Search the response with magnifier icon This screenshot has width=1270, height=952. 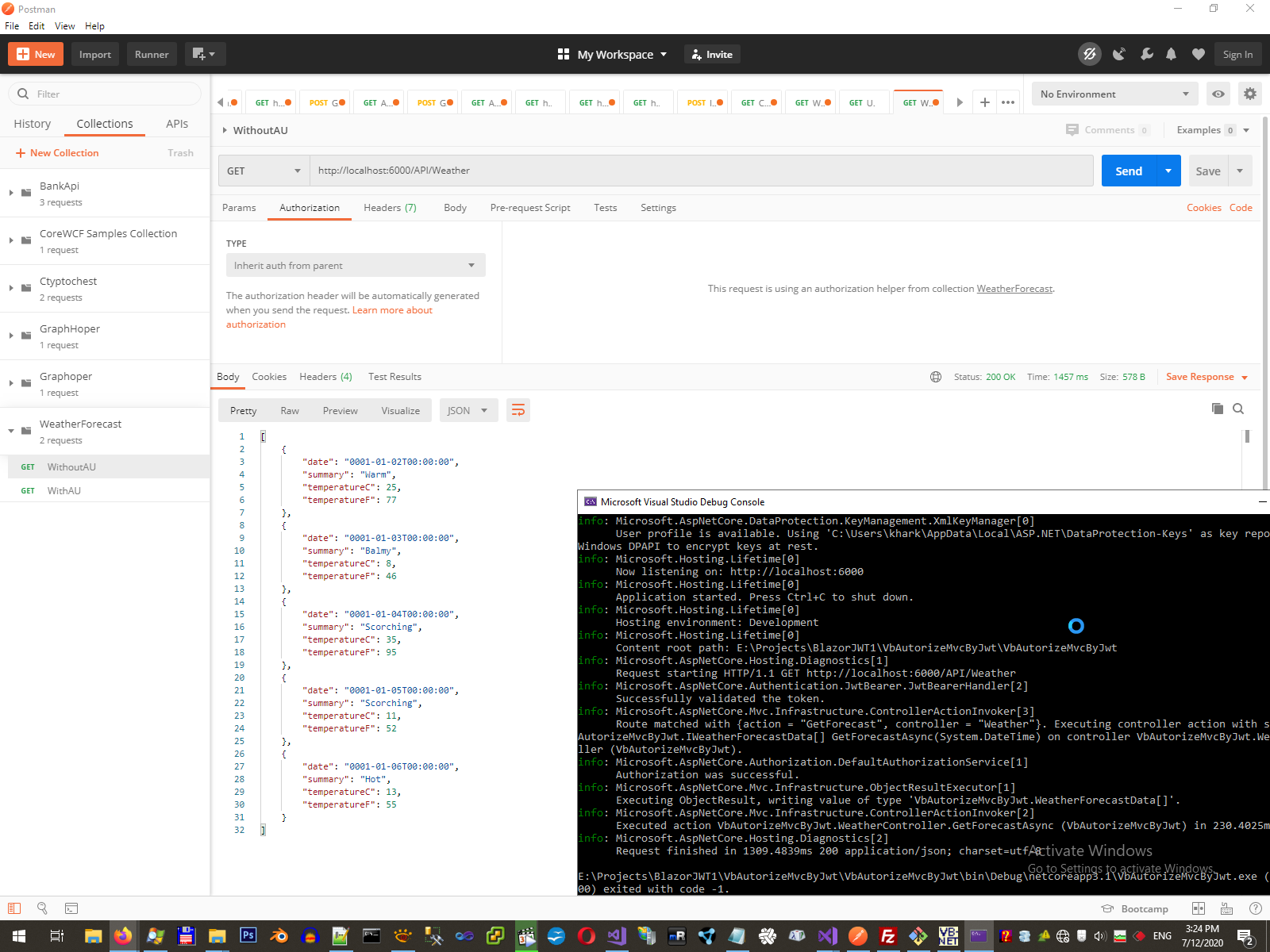(x=1238, y=409)
